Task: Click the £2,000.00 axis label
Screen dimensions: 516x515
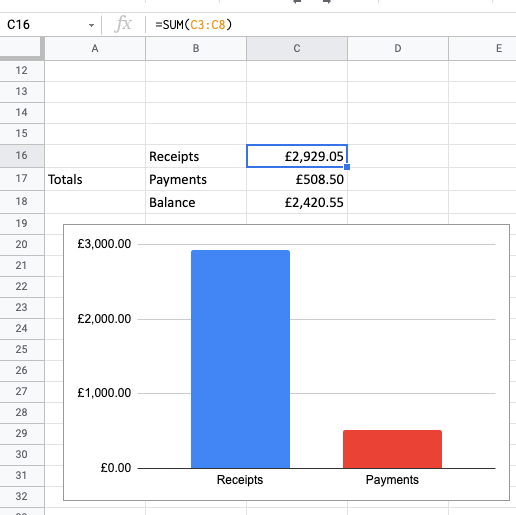Action: click(x=104, y=319)
